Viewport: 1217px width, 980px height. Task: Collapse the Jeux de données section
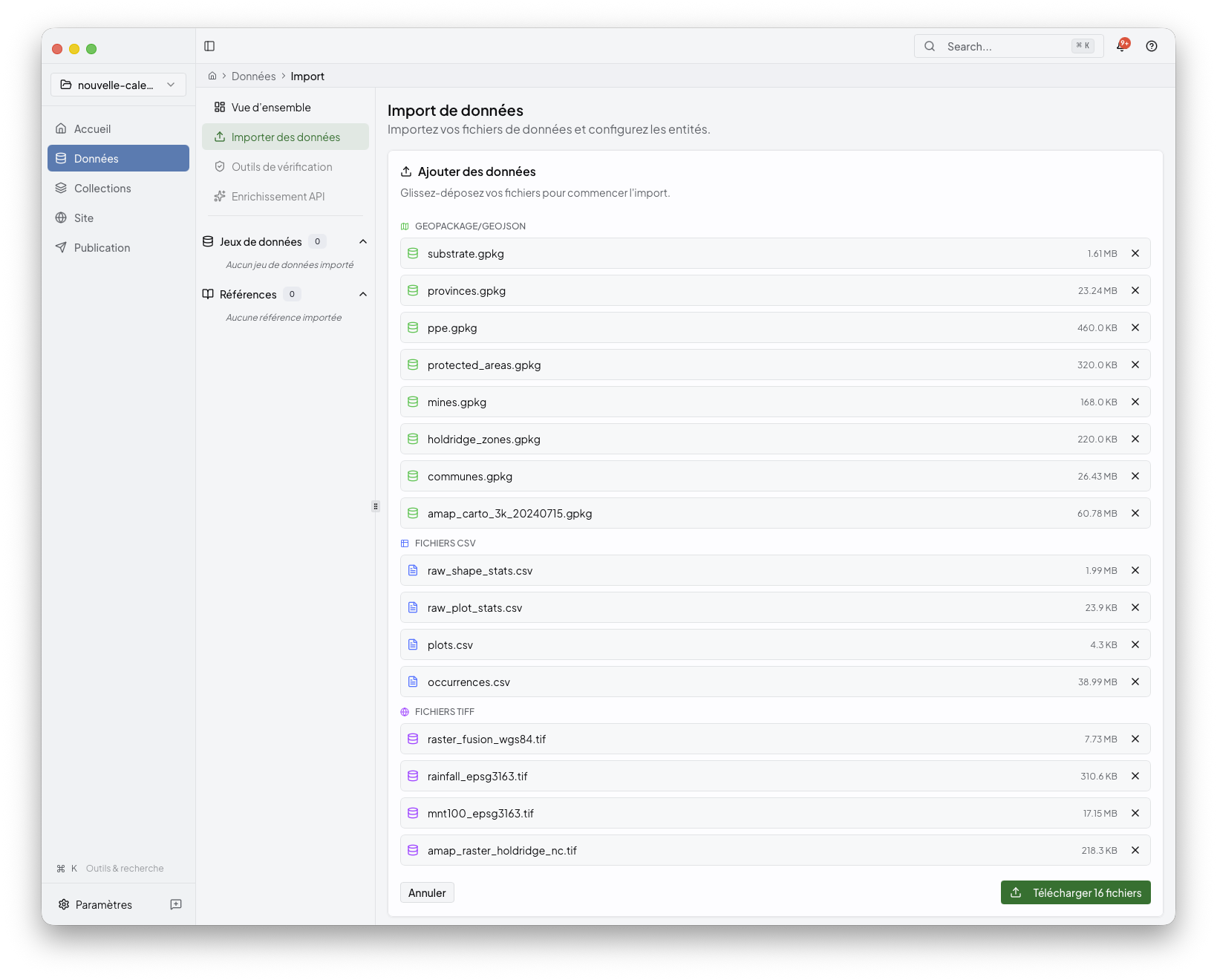click(363, 241)
